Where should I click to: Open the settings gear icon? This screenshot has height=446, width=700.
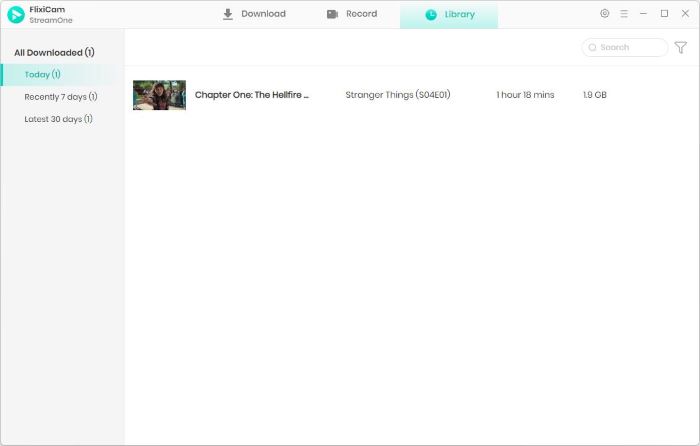point(604,13)
